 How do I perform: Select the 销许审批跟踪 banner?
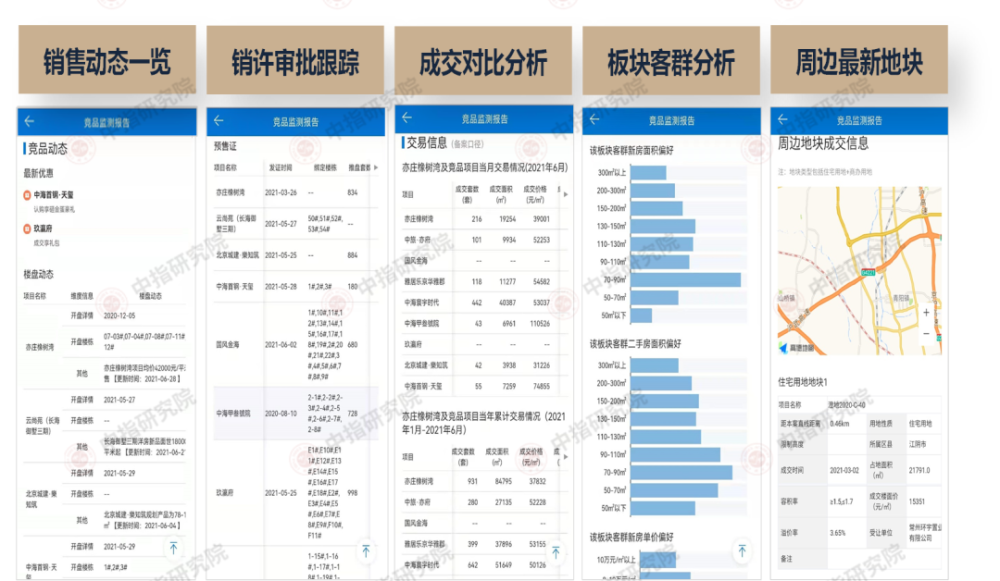(x=295, y=61)
